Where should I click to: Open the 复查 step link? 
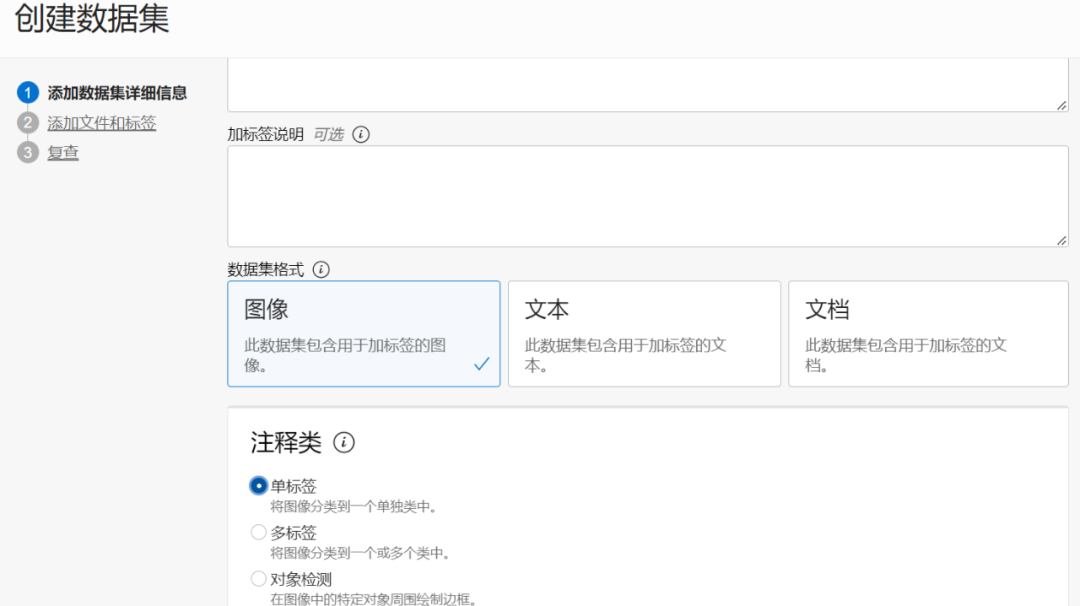pyautogui.click(x=63, y=152)
